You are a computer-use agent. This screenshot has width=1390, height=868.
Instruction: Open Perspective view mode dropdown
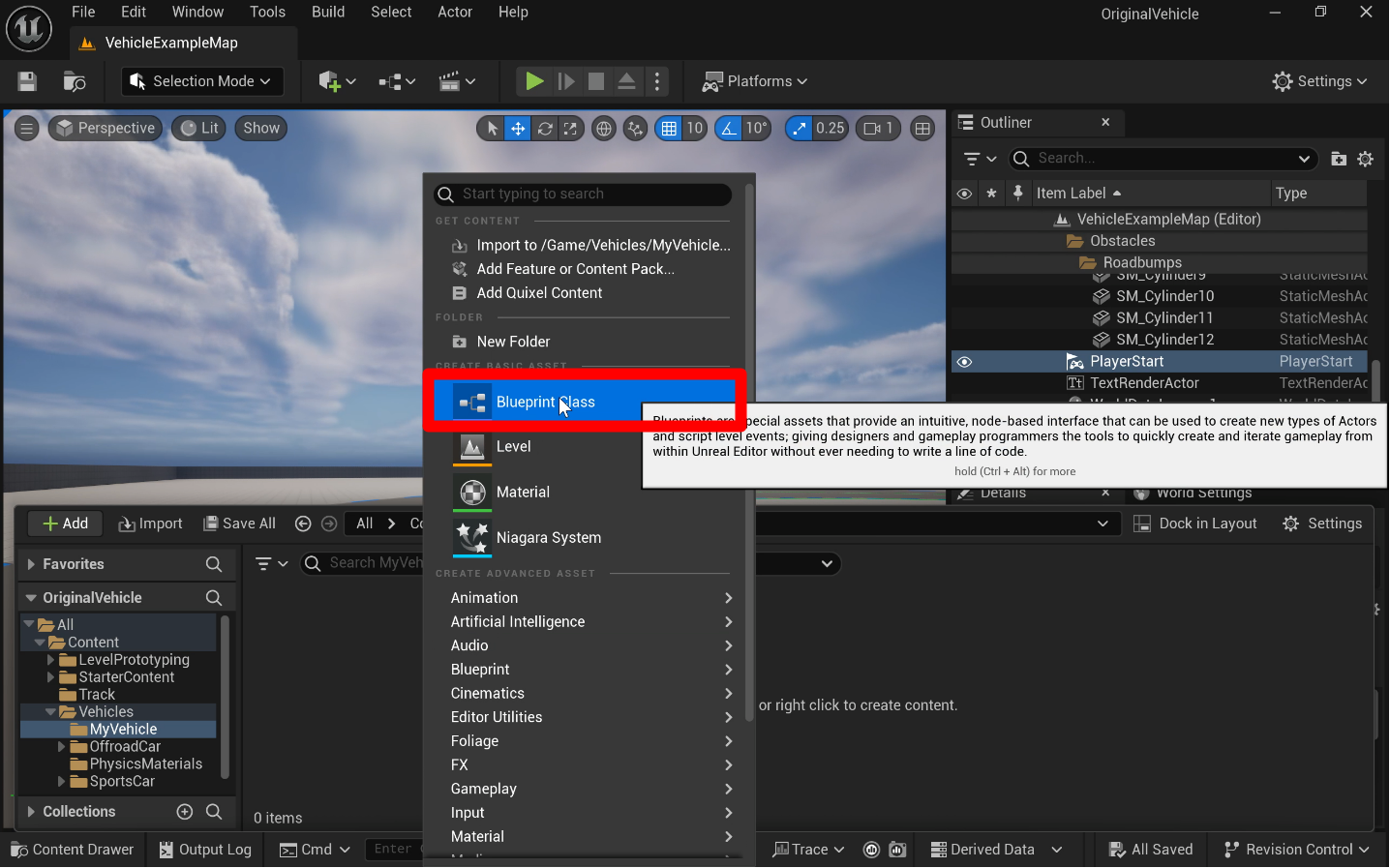[106, 128]
